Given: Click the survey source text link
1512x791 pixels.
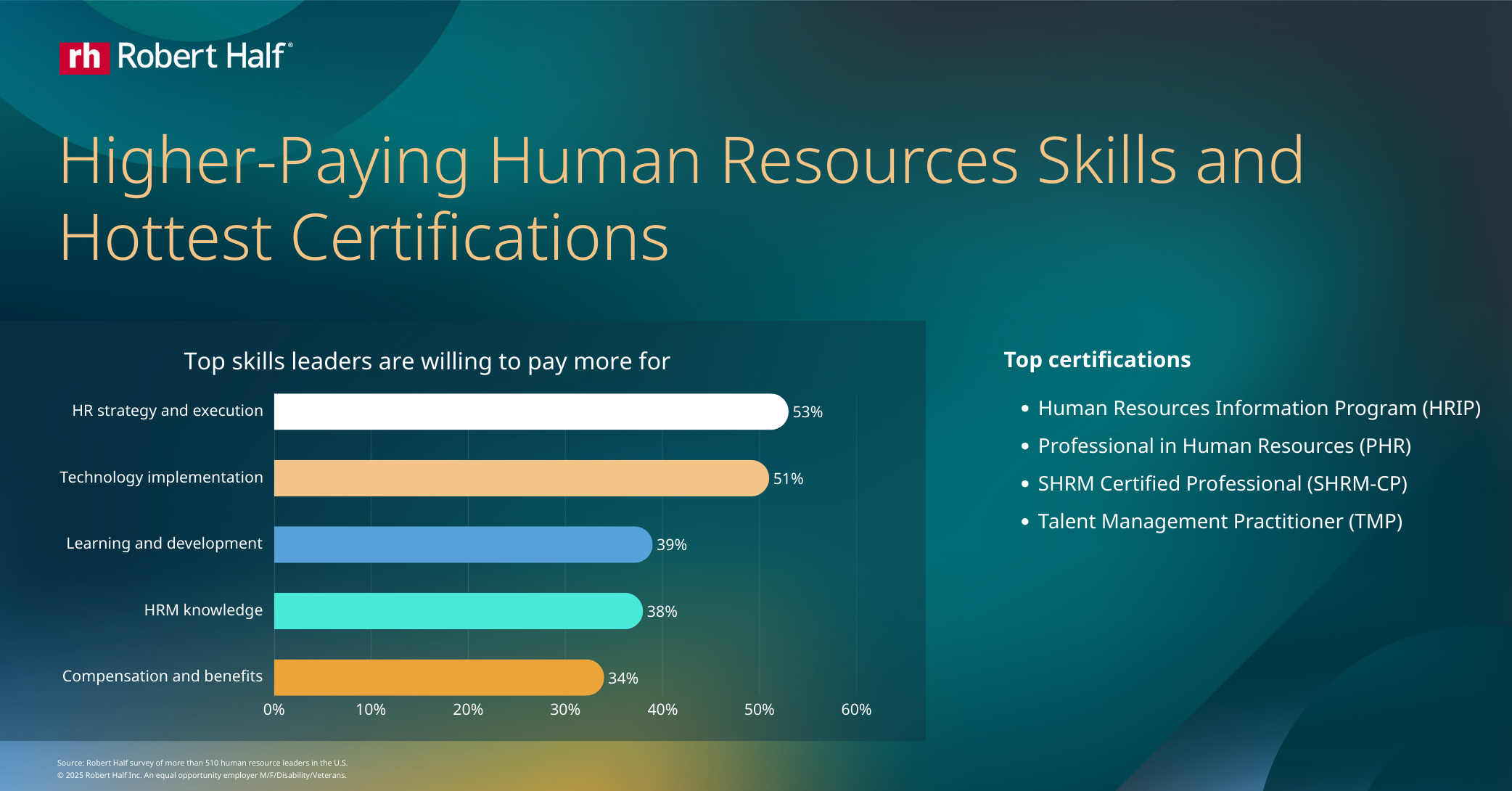Looking at the screenshot, I should click(202, 763).
